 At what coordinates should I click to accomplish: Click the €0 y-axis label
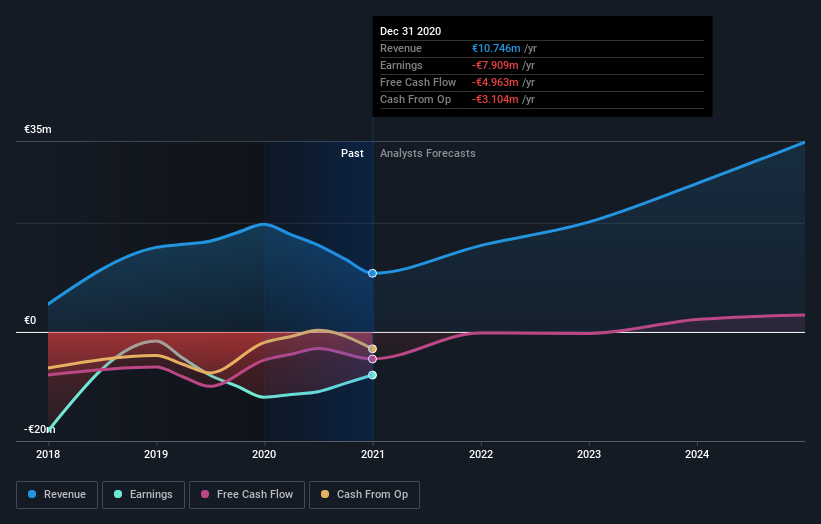coord(30,320)
